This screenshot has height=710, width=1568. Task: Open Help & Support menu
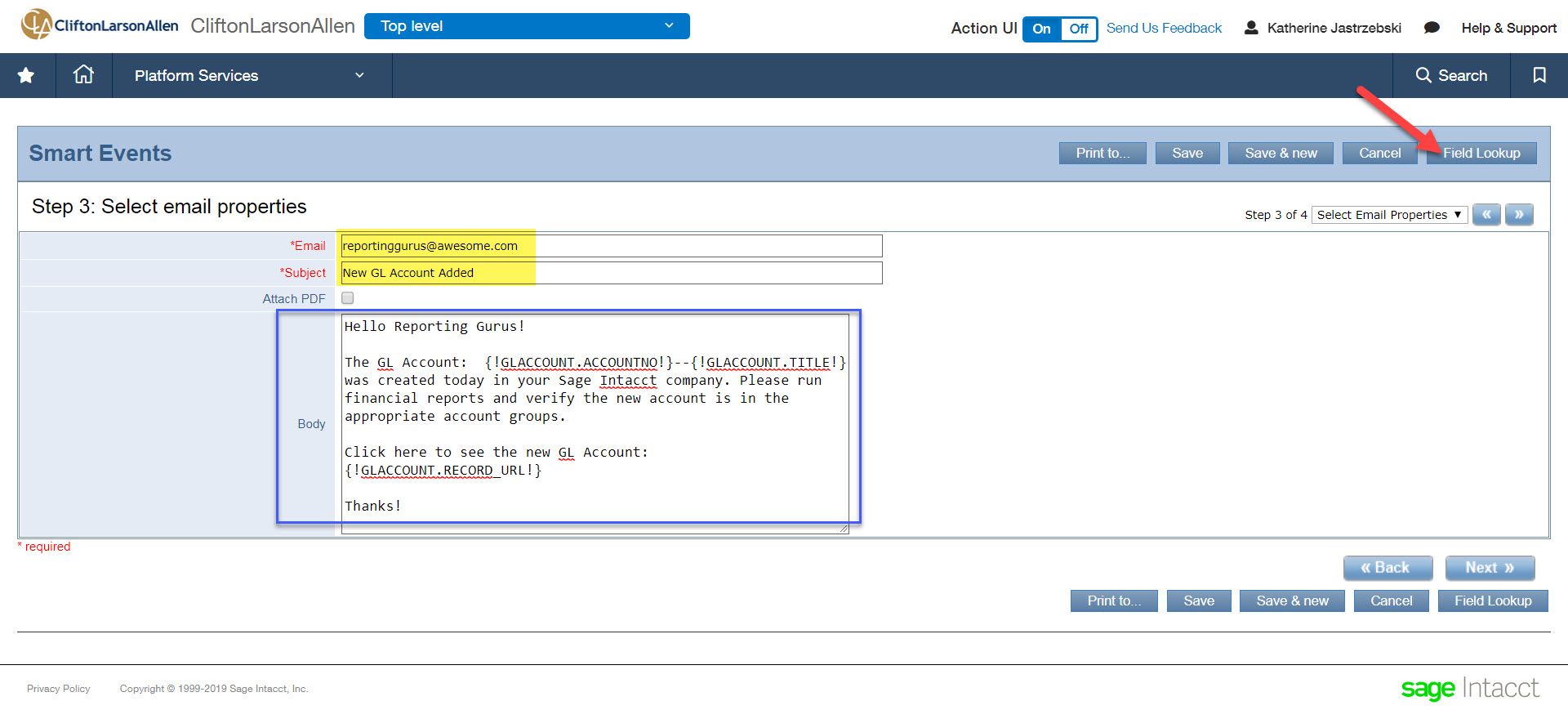[x=1508, y=28]
